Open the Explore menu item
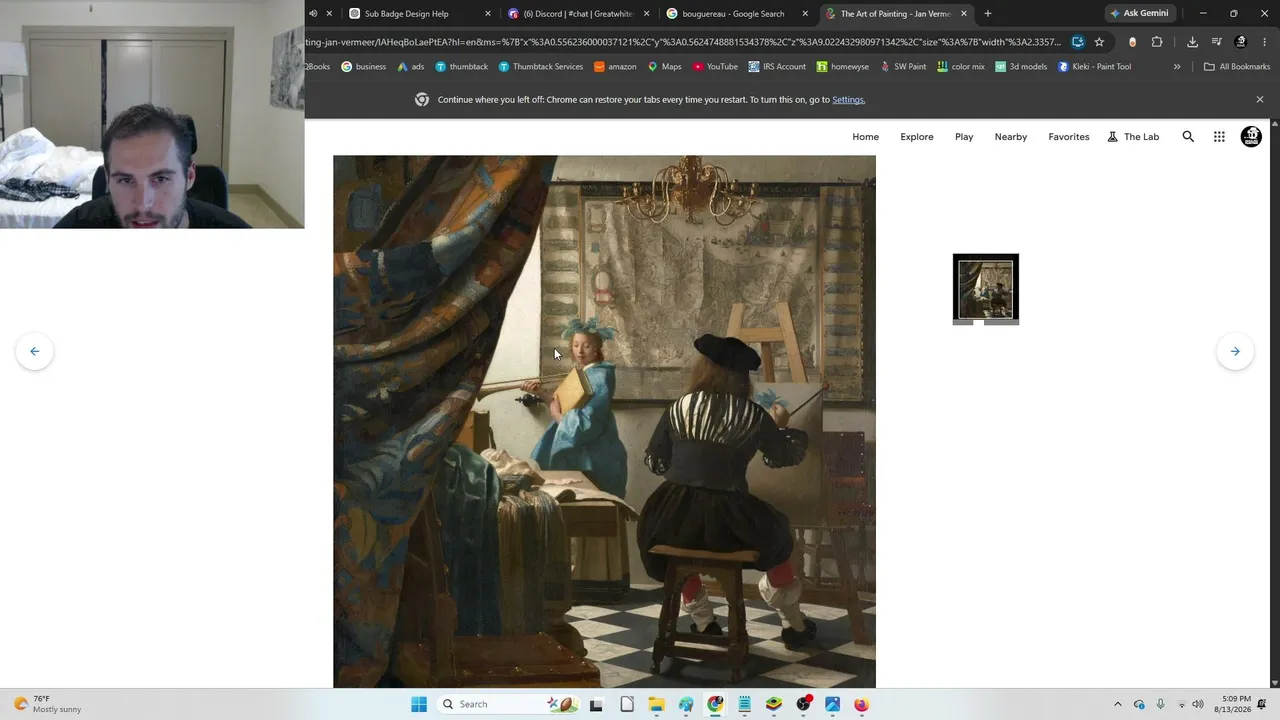Screen dimensions: 1280x720 pyautogui.click(x=917, y=137)
